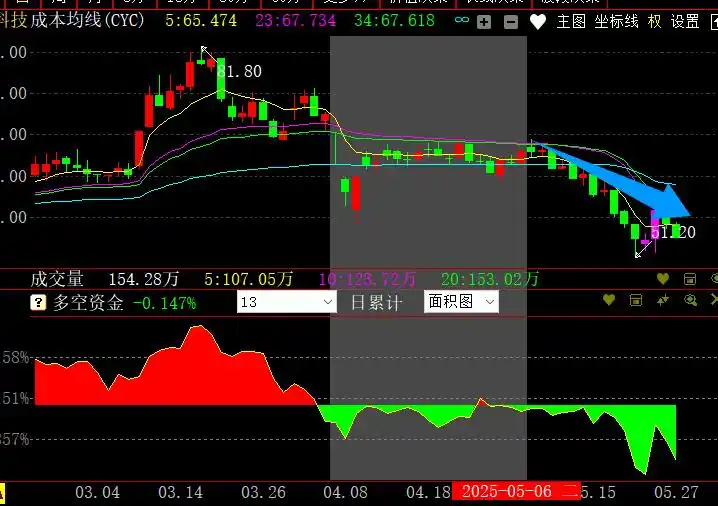The width and height of the screenshot is (718, 506).
Task: Open the period dropdown showing 13
Action: 287,302
